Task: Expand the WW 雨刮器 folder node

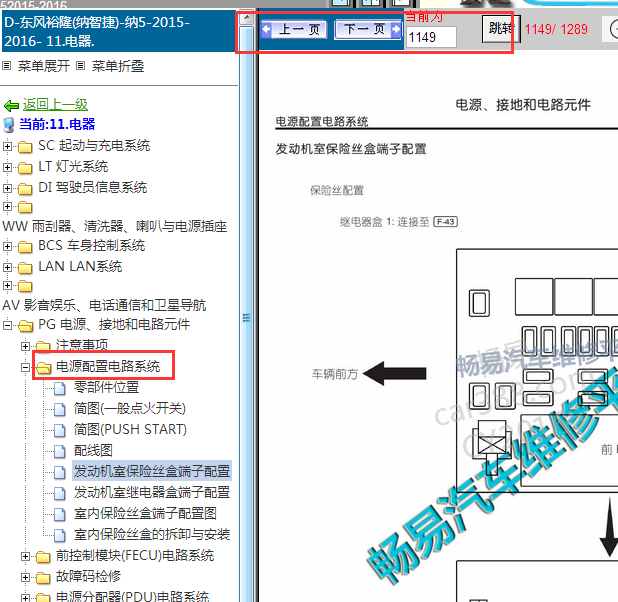Action: pyautogui.click(x=7, y=206)
